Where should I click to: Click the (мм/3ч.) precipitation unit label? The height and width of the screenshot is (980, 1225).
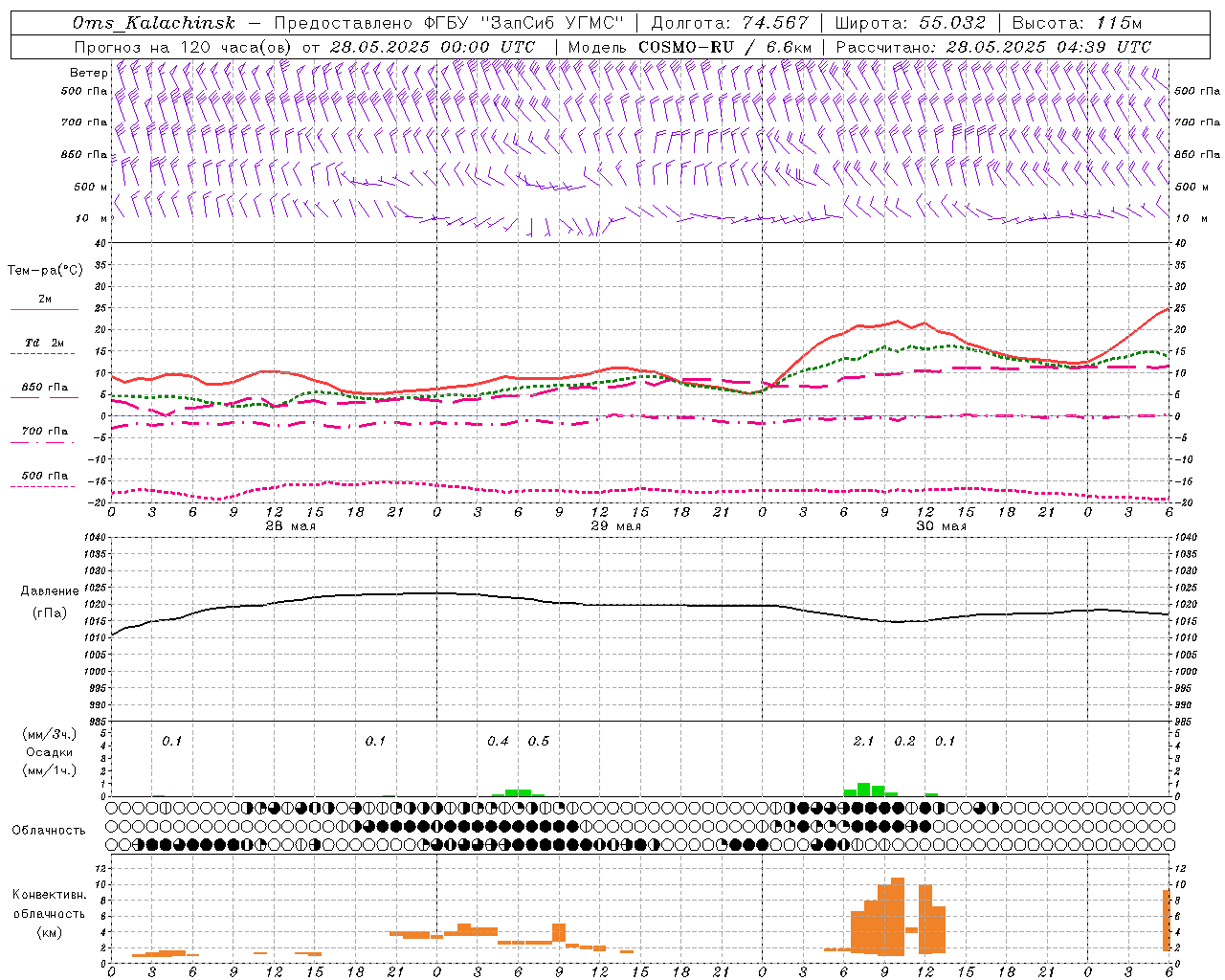pos(49,734)
